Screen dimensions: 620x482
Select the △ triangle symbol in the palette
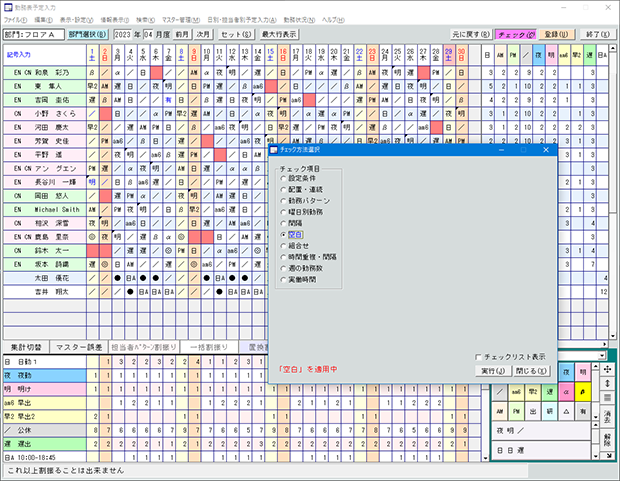[x=566, y=411]
